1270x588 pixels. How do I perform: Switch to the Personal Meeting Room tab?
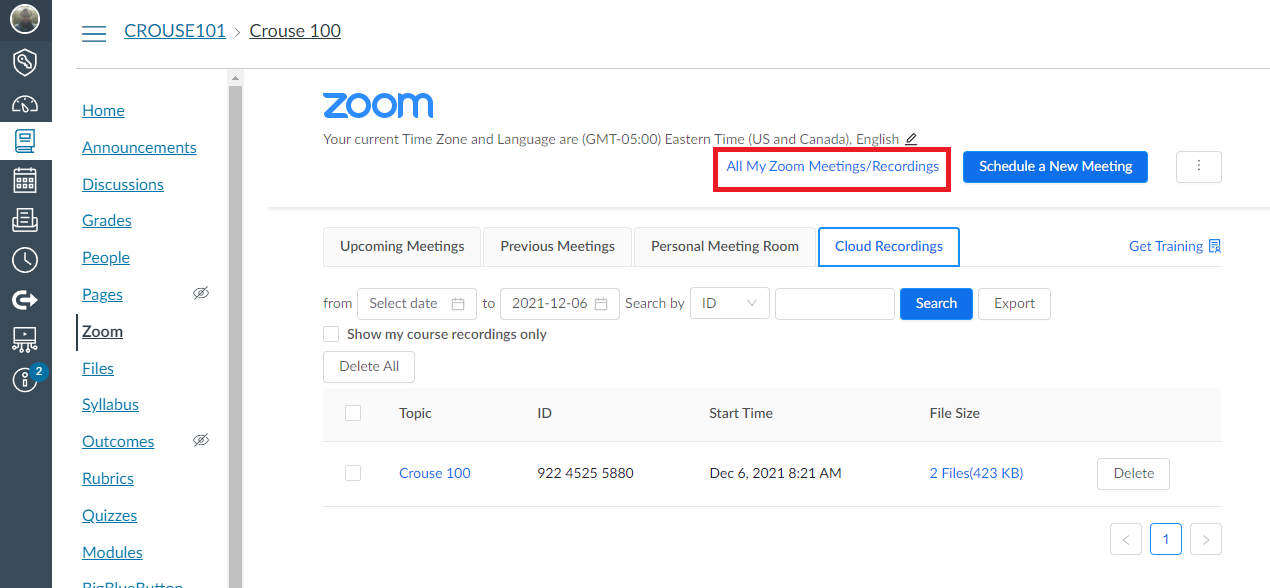[x=725, y=246]
